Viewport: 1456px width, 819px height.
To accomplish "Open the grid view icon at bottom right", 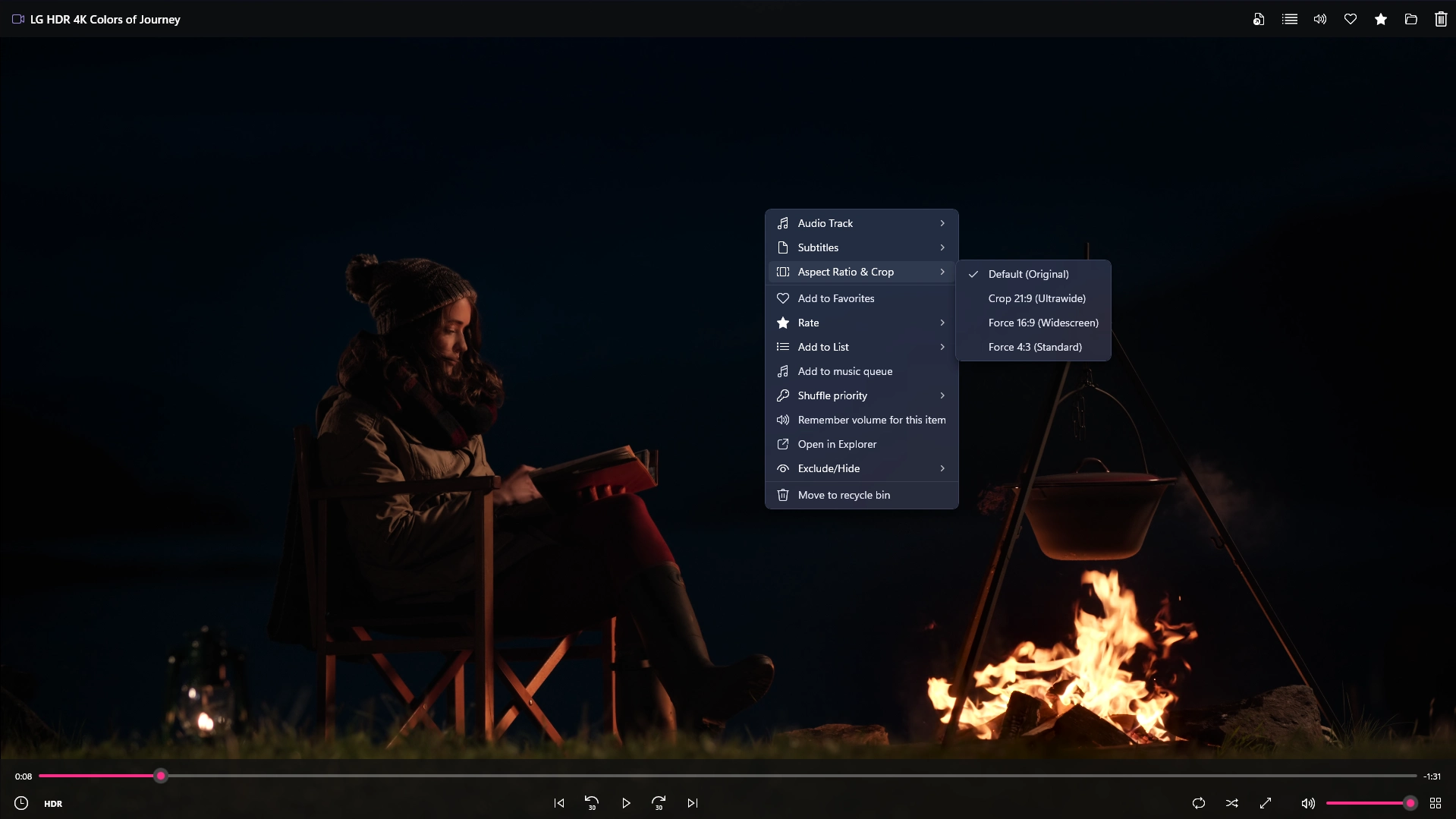I will 1436,803.
